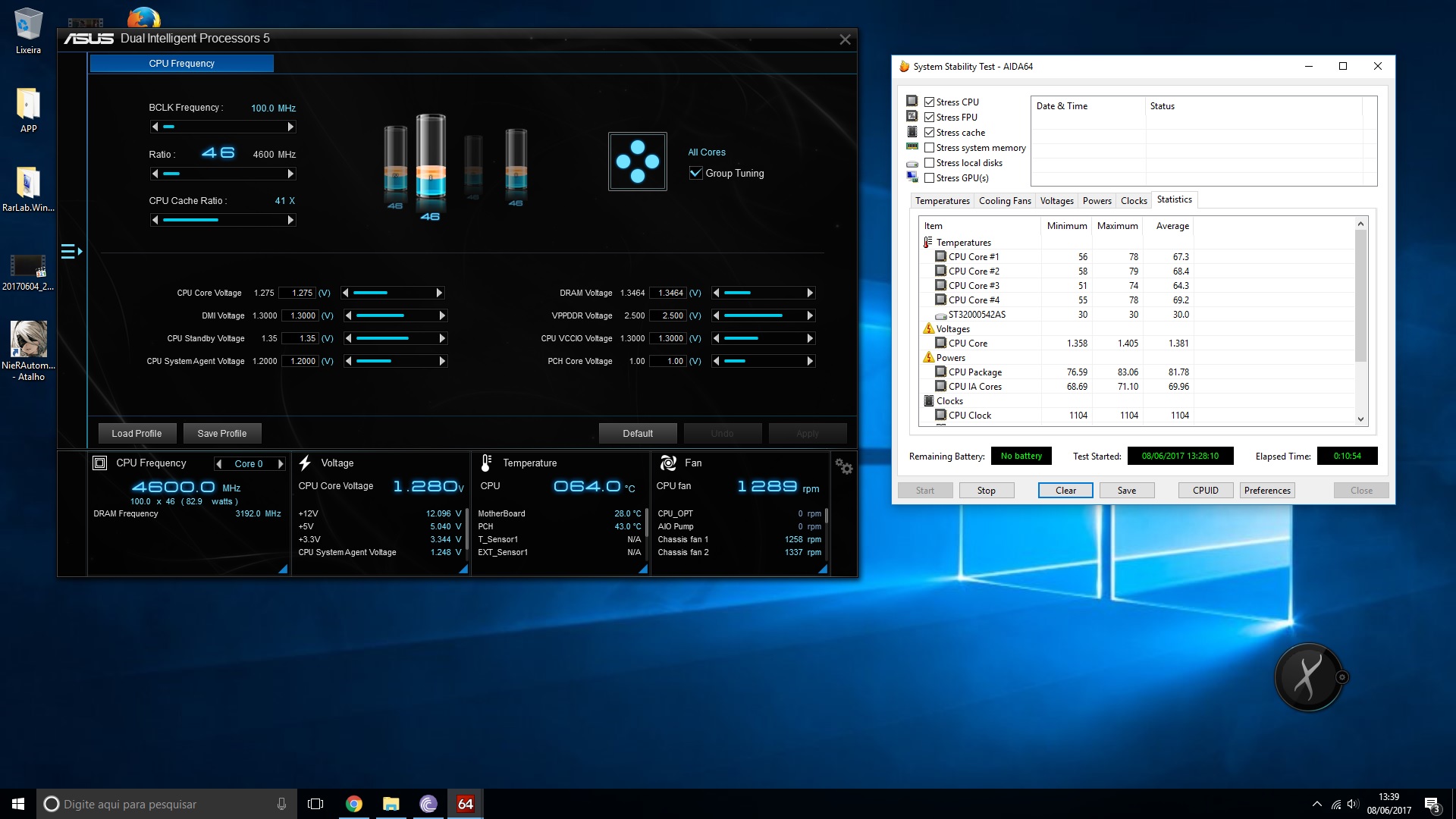Click the CPU Core Voltage input field
The width and height of the screenshot is (1456, 819).
click(x=297, y=293)
